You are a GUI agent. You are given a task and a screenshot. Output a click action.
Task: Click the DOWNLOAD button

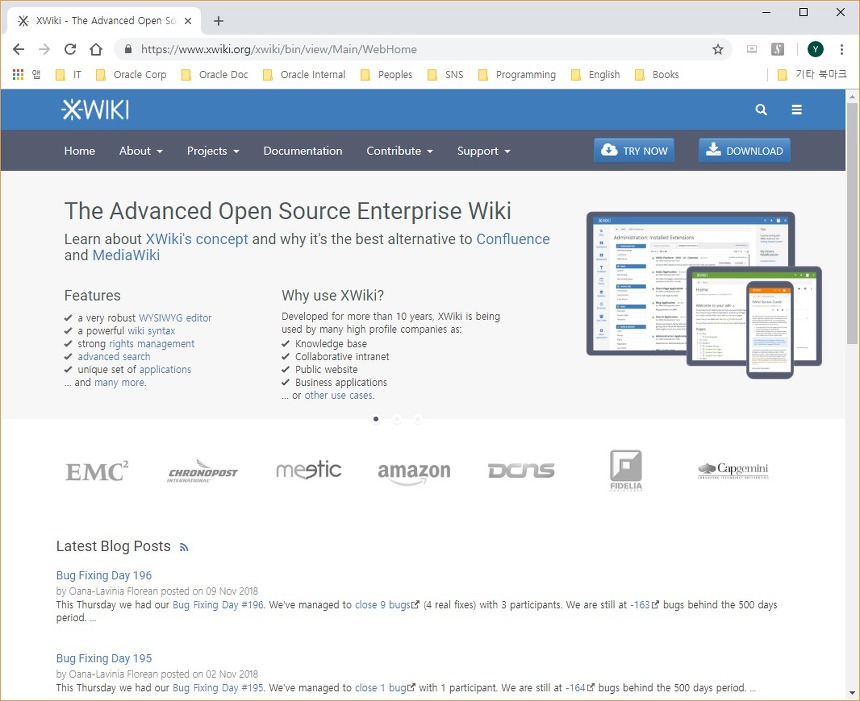pos(744,150)
